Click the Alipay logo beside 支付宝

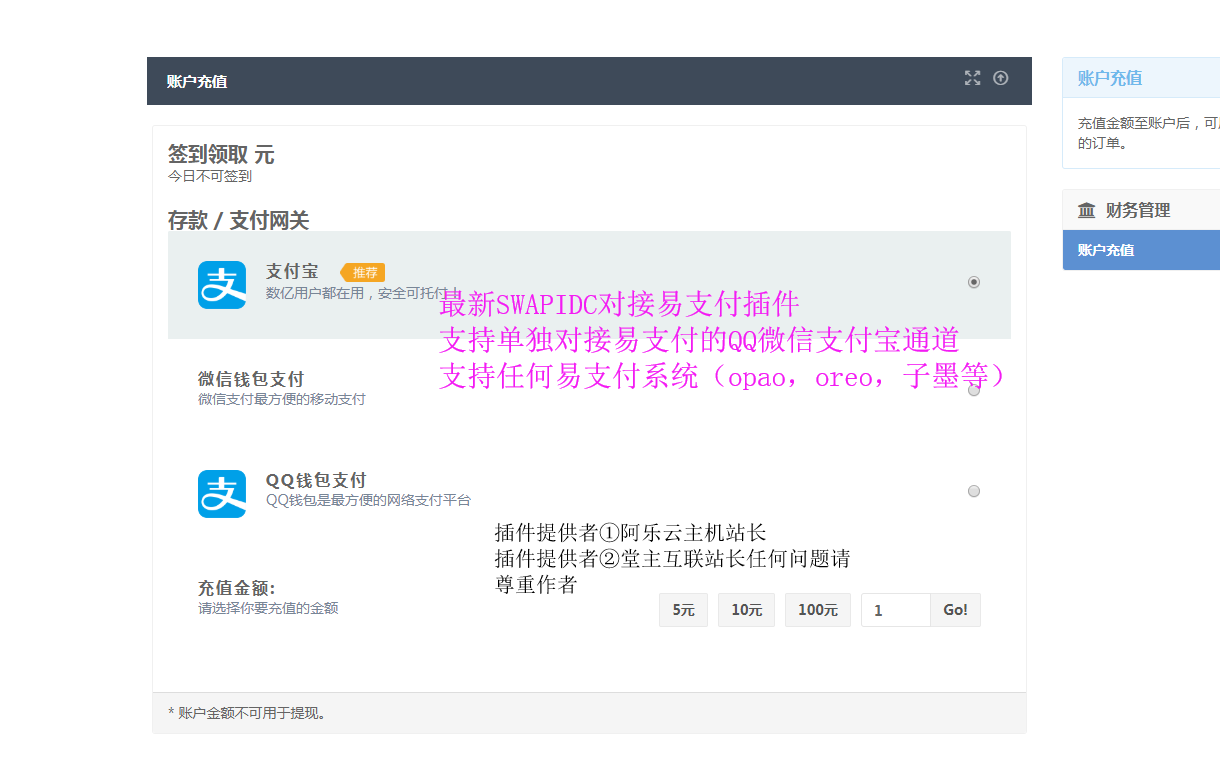click(x=222, y=285)
